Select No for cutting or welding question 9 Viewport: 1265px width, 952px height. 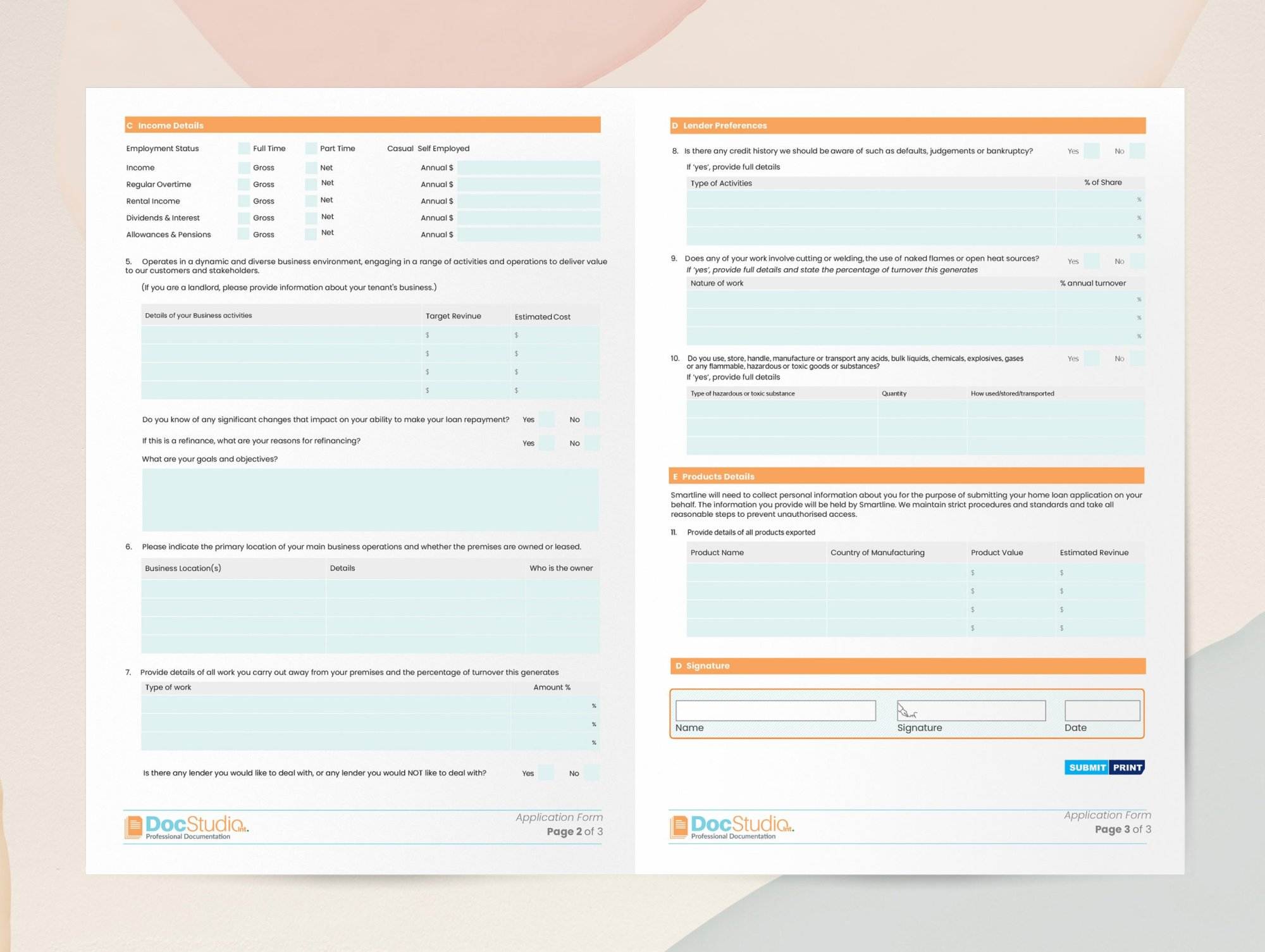point(1137,261)
